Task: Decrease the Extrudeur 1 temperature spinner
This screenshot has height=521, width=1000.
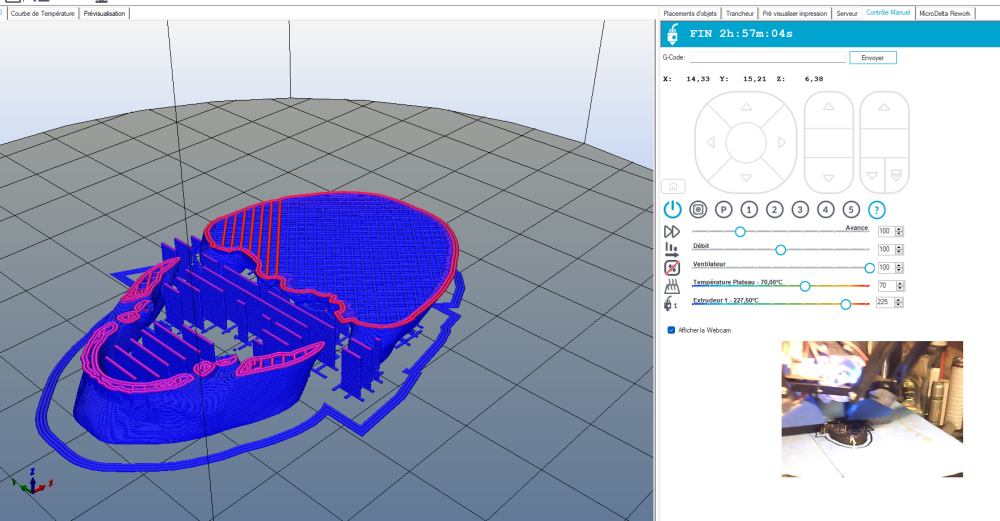Action: [899, 306]
